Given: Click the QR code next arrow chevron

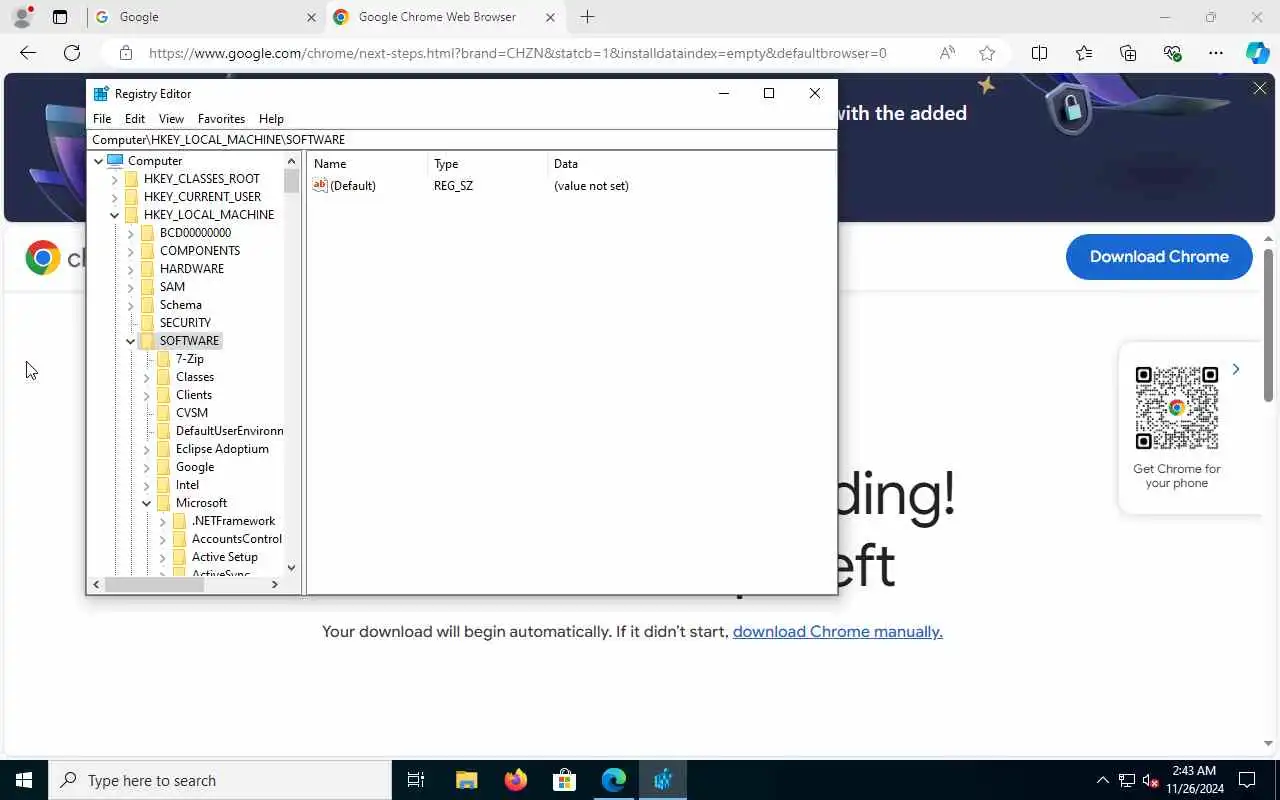Looking at the screenshot, I should coord(1236,370).
